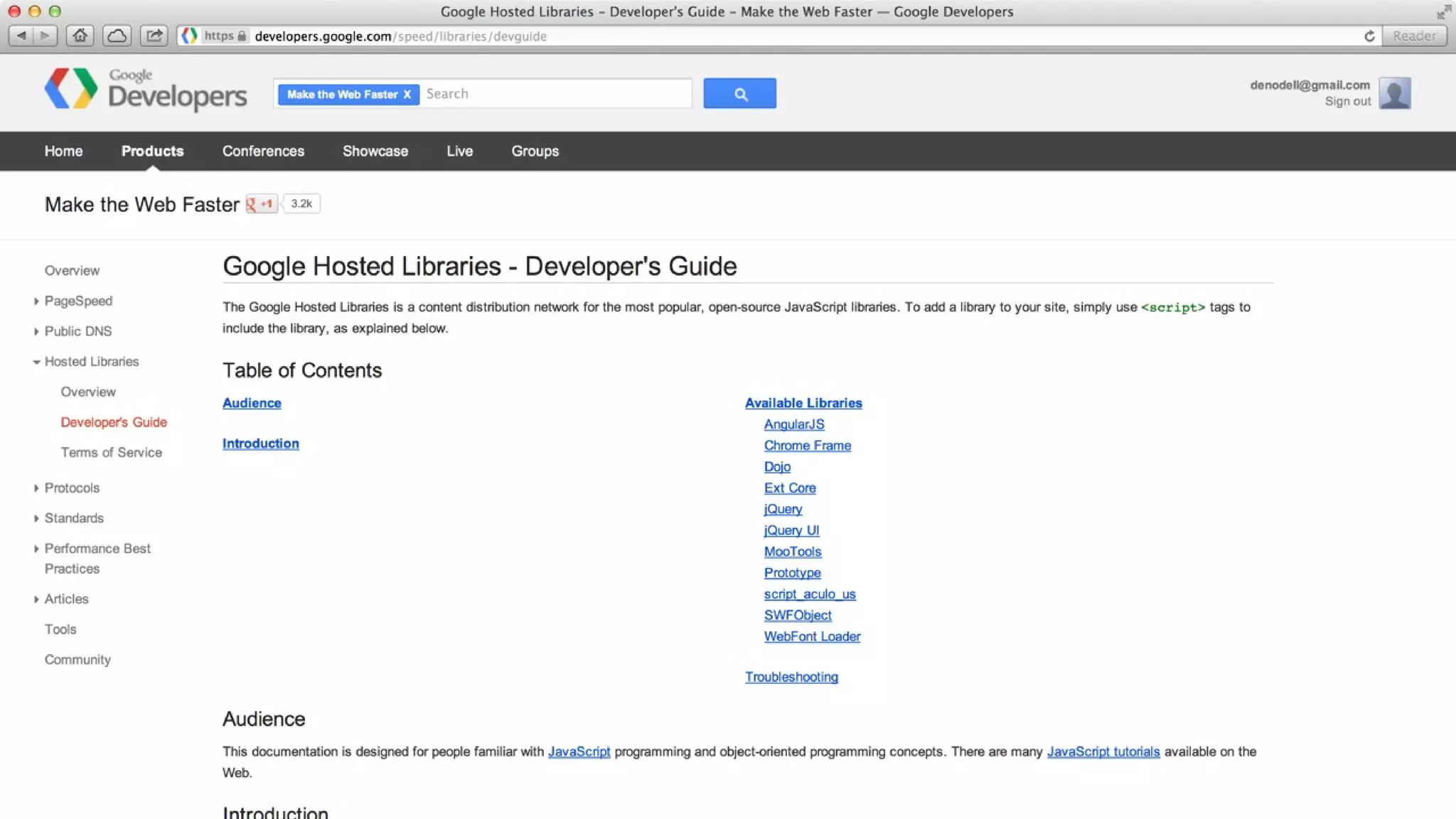Click the user profile avatar image
This screenshot has width=1456, height=819.
(x=1394, y=93)
